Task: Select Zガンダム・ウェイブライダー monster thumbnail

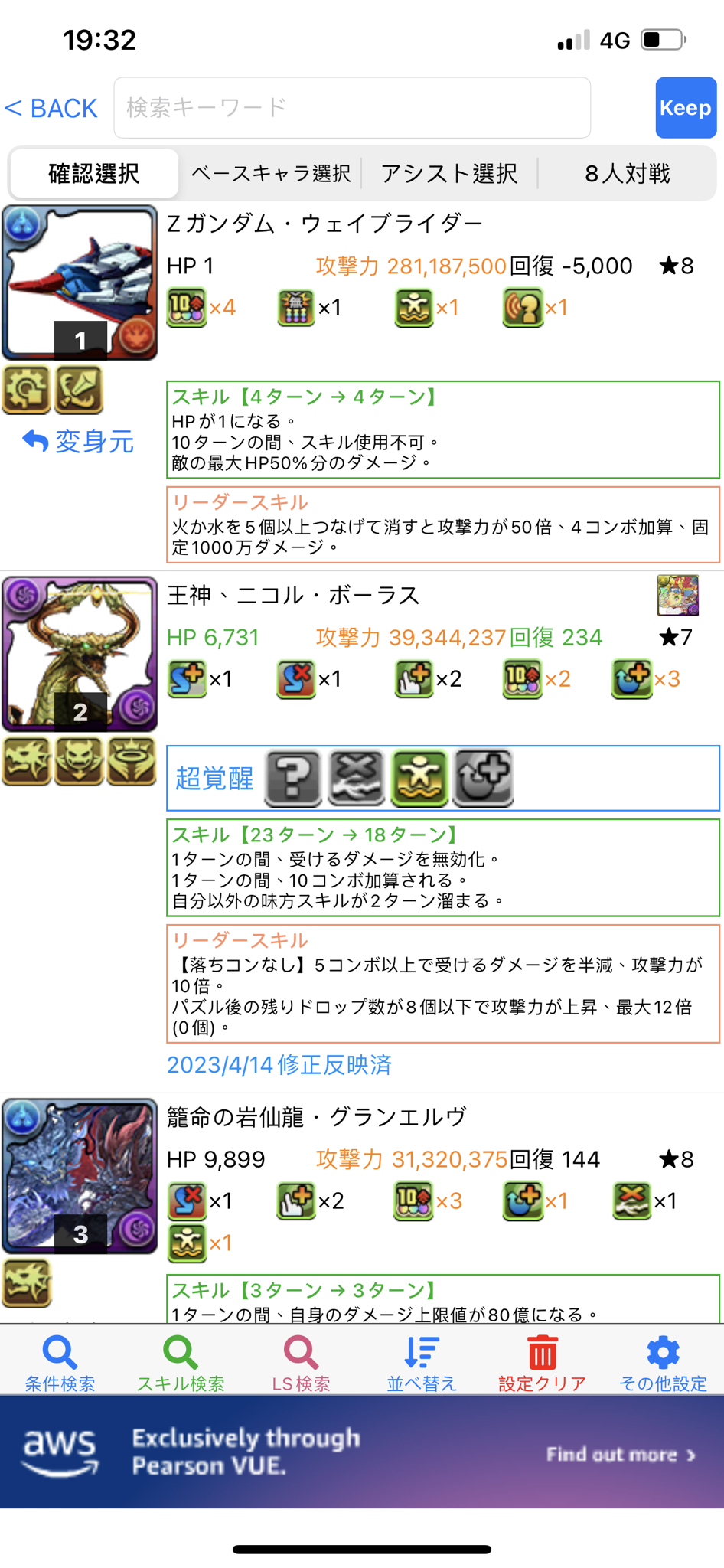Action: [80, 283]
